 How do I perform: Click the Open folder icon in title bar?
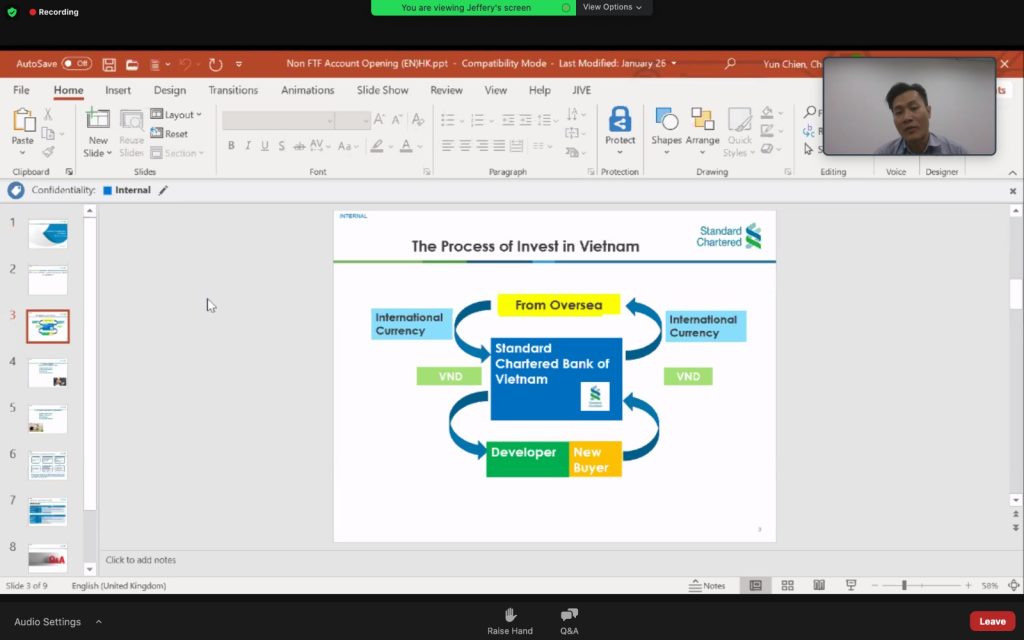[133, 64]
